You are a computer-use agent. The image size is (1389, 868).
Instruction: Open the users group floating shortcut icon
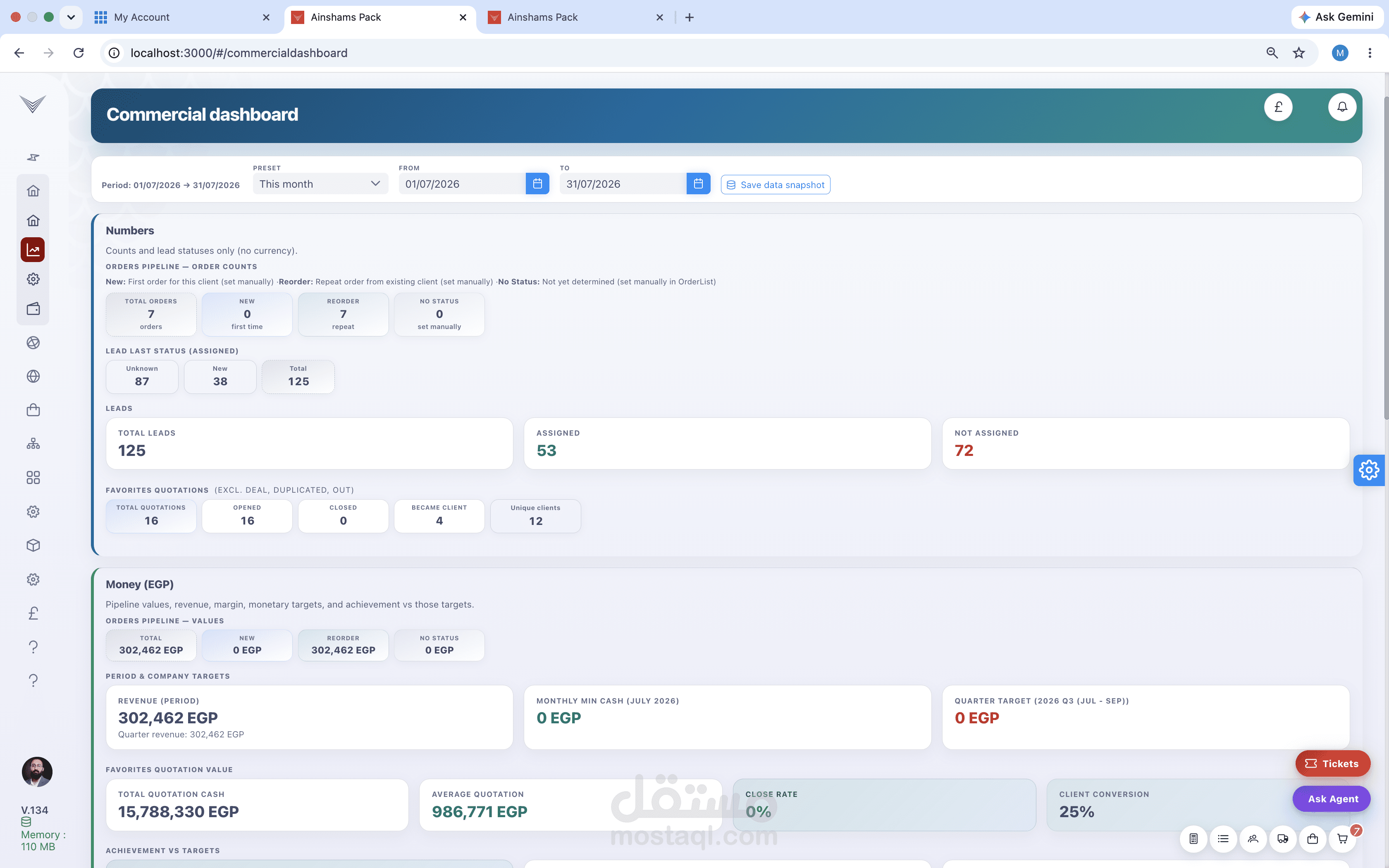[x=1253, y=839]
